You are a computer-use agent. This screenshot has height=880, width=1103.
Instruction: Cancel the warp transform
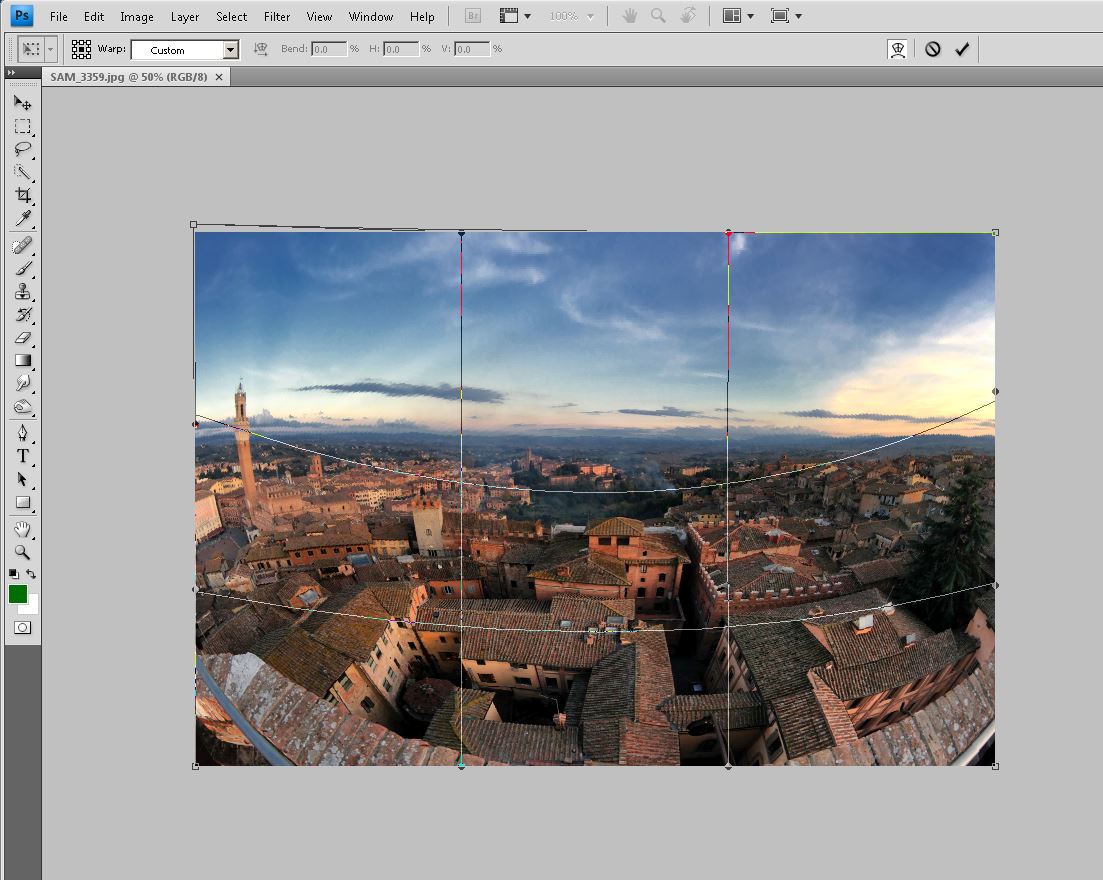tap(933, 49)
